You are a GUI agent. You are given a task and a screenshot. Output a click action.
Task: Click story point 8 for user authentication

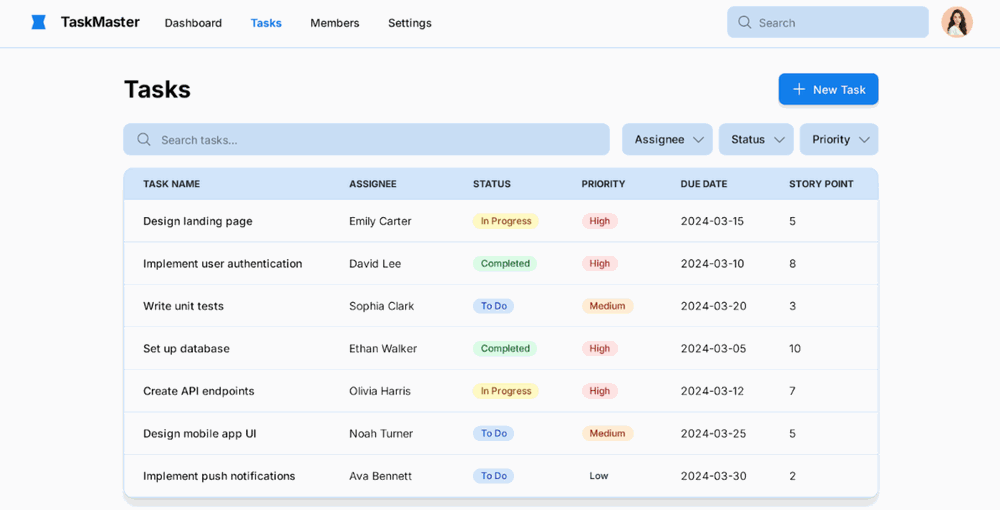[792, 263]
